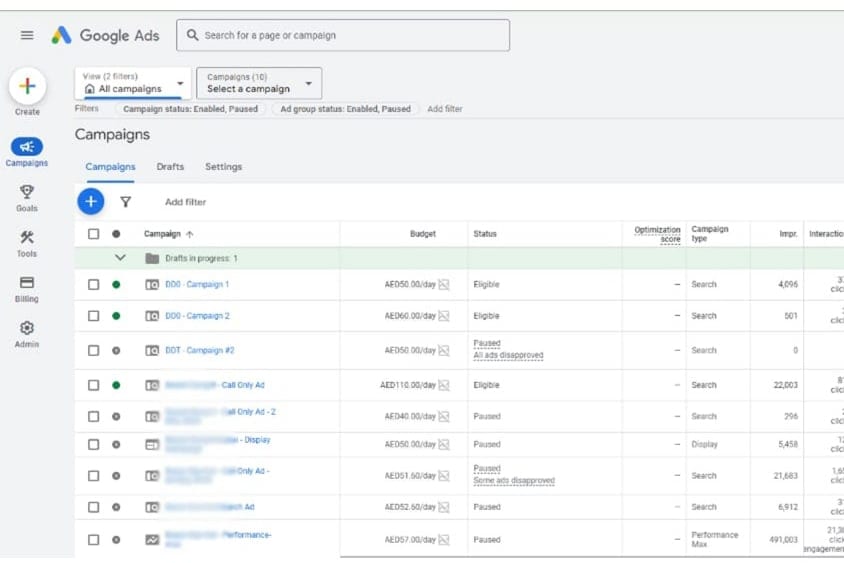Open the DDO - Campaign 2 link
This screenshot has height=563, width=844.
[x=198, y=316]
